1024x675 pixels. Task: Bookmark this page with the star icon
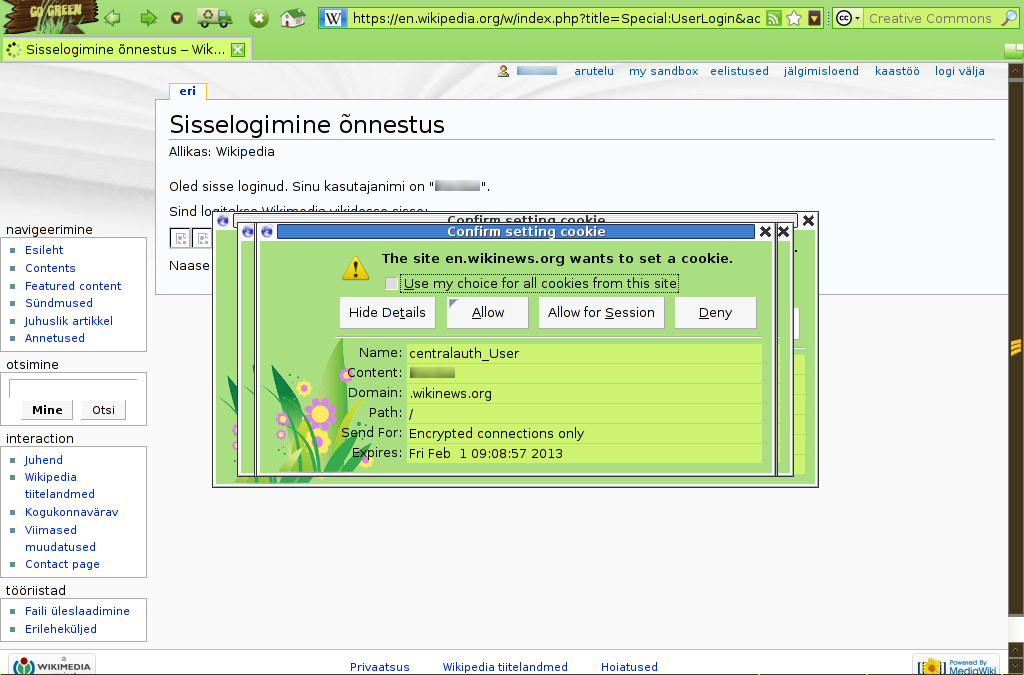[794, 18]
